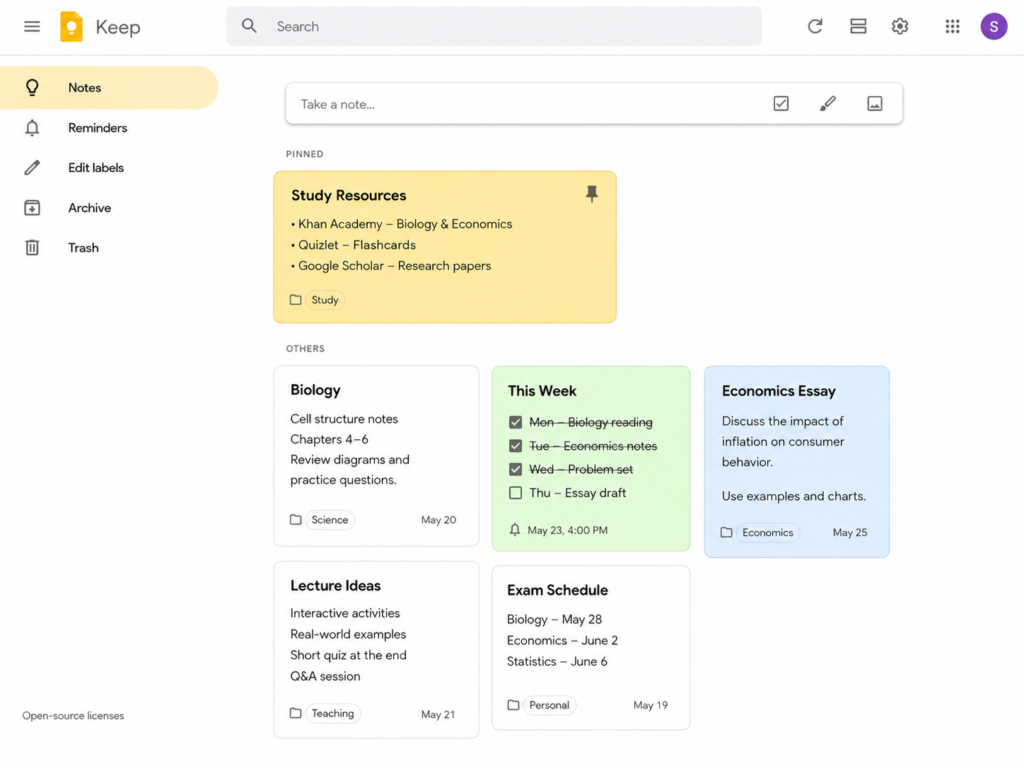Click the search magnifier icon
This screenshot has width=1024, height=768.
pyautogui.click(x=249, y=26)
